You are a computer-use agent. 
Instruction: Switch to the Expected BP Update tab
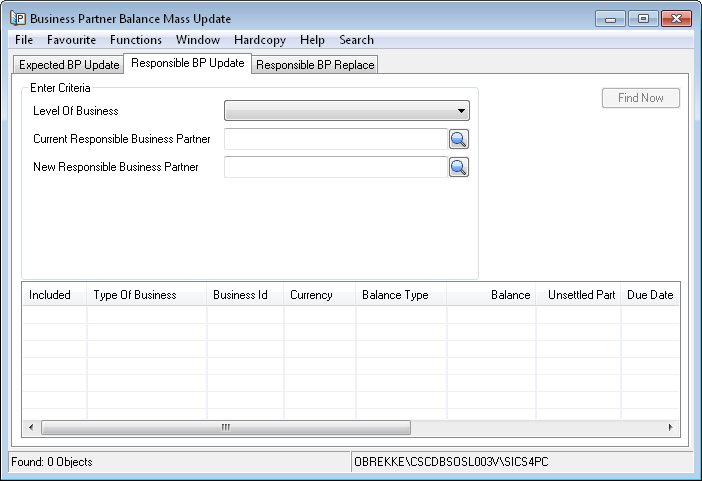(x=68, y=65)
